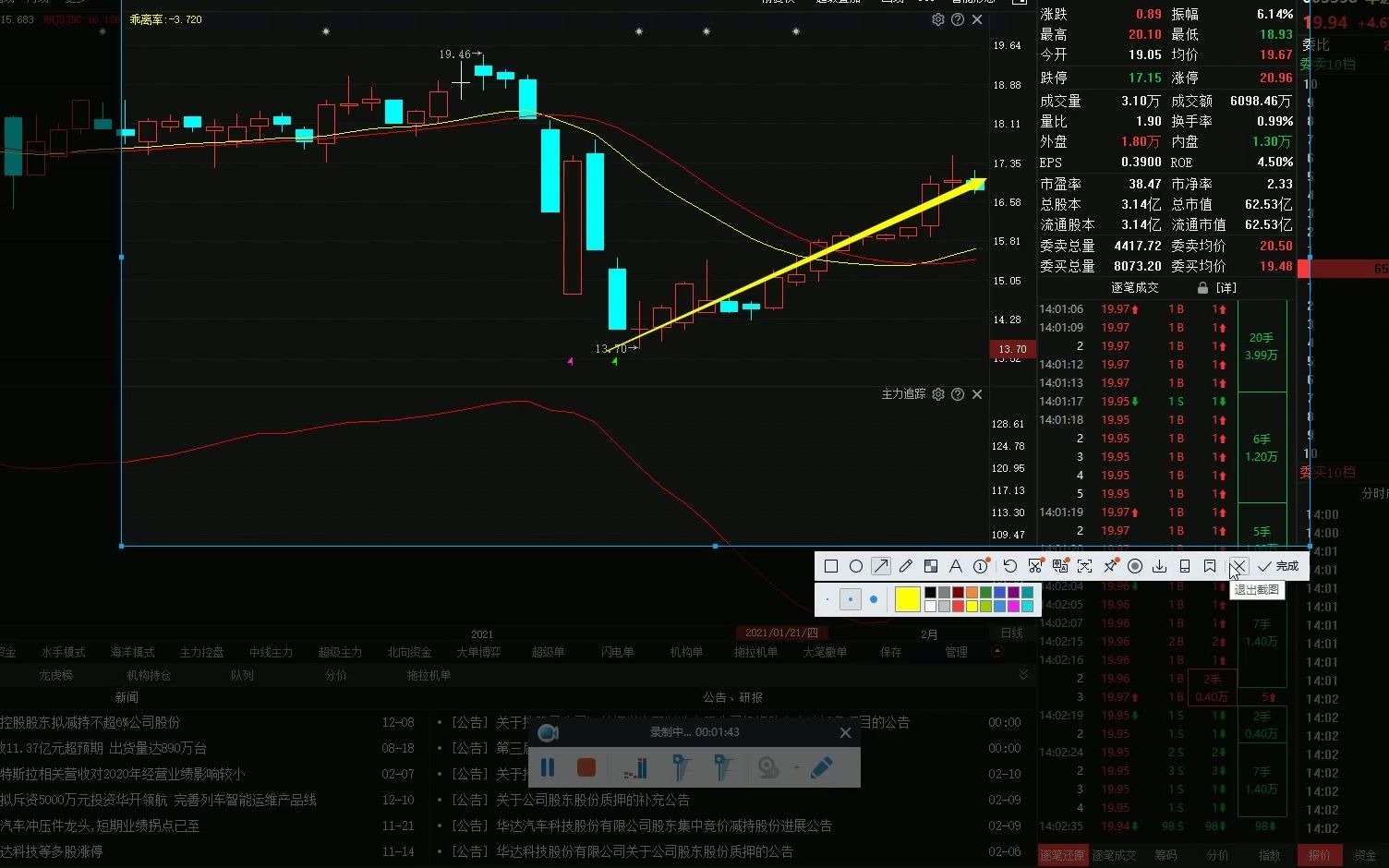Switch to the 主力控盘 indicator tab
This screenshot has width=1389, height=868.
pyautogui.click(x=201, y=652)
